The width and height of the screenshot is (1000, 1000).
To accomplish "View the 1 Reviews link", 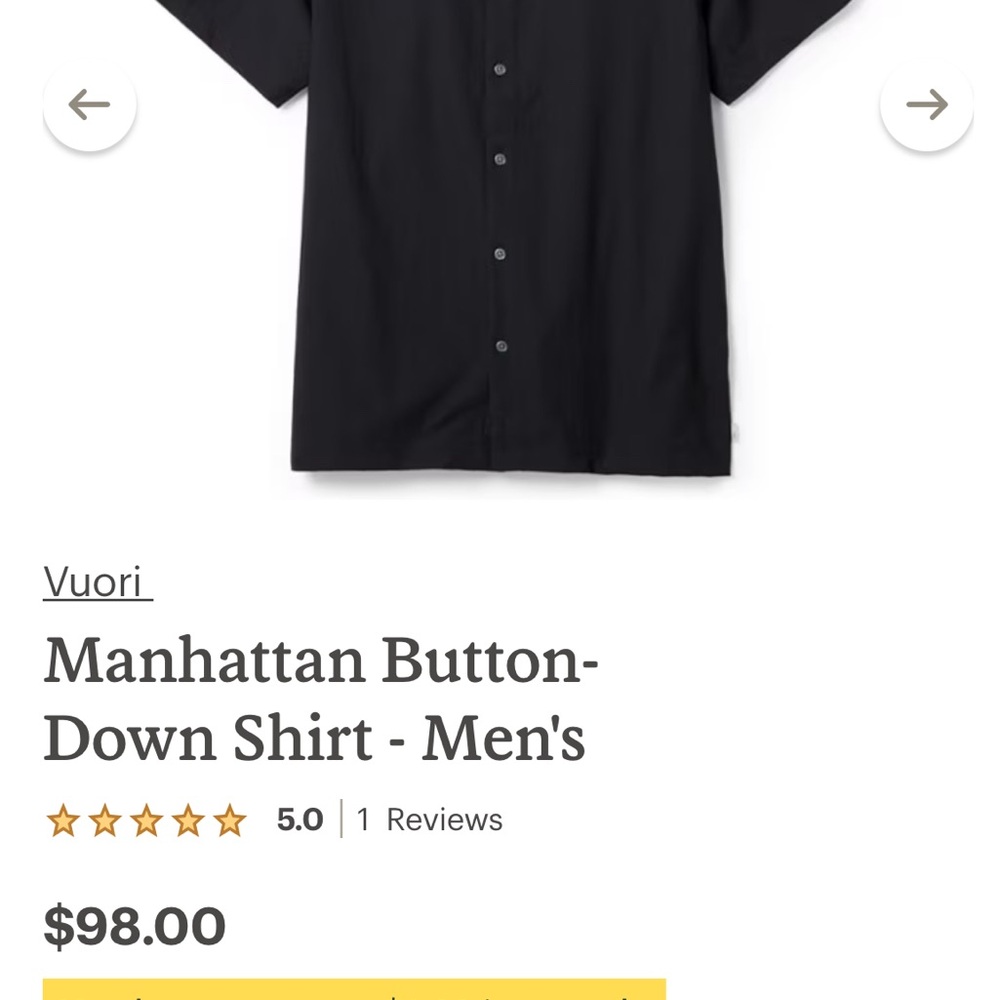I will coord(428,820).
